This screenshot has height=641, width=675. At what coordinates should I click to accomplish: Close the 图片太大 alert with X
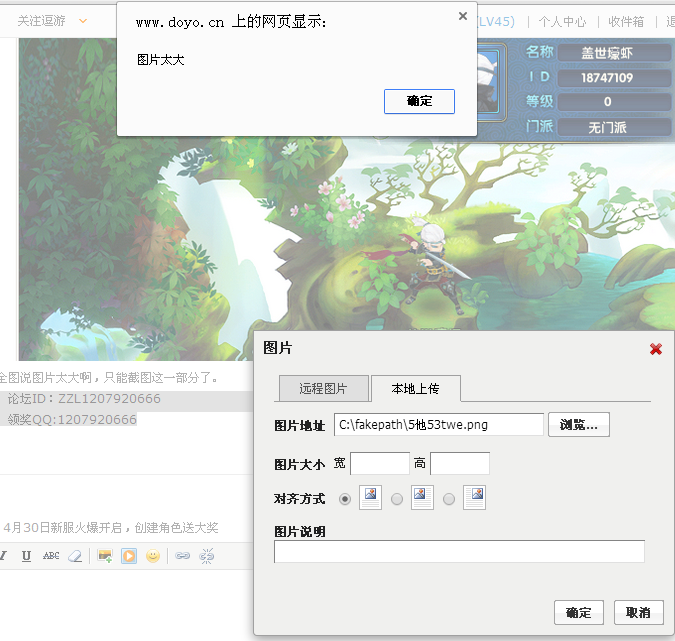pyautogui.click(x=463, y=16)
